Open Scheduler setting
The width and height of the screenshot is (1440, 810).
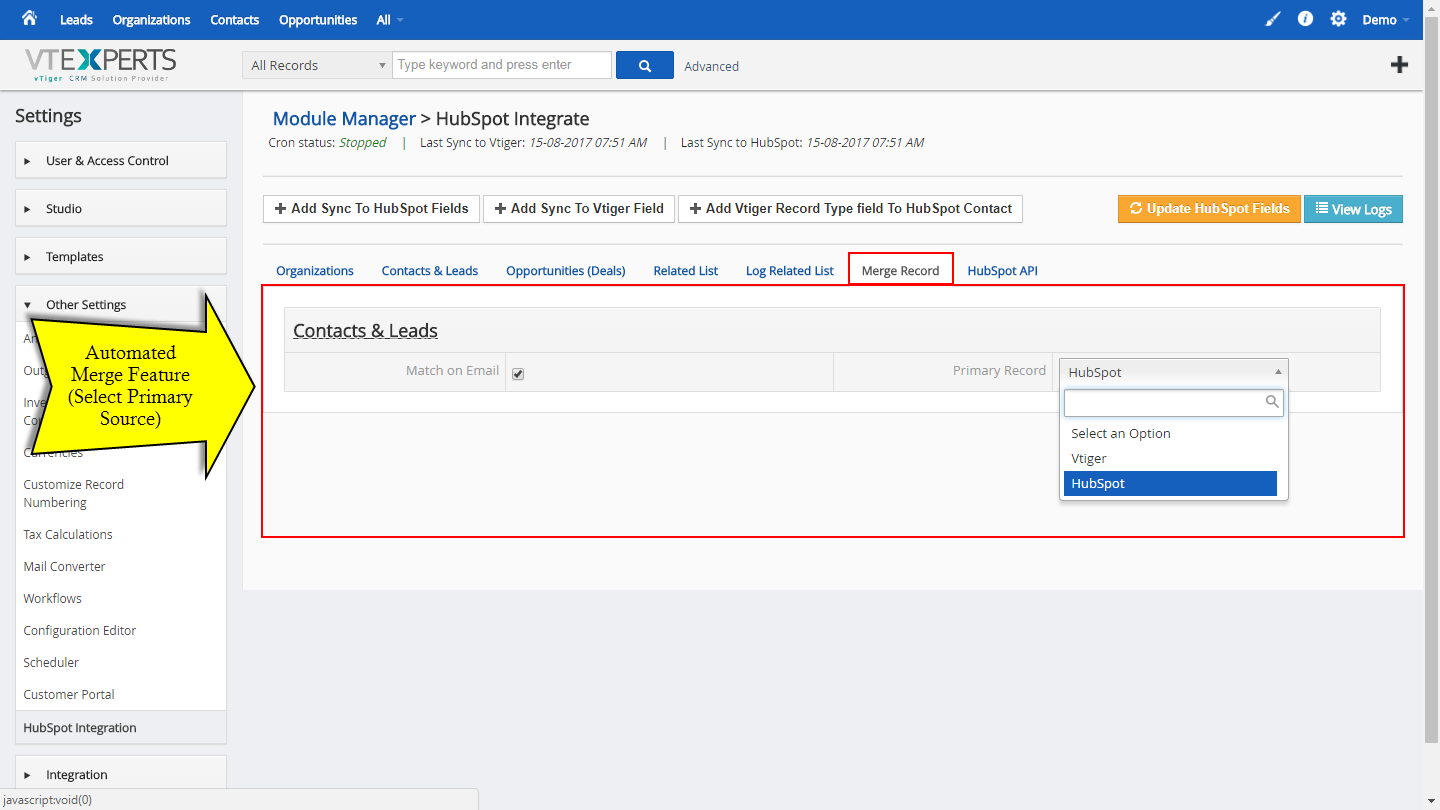tap(51, 662)
